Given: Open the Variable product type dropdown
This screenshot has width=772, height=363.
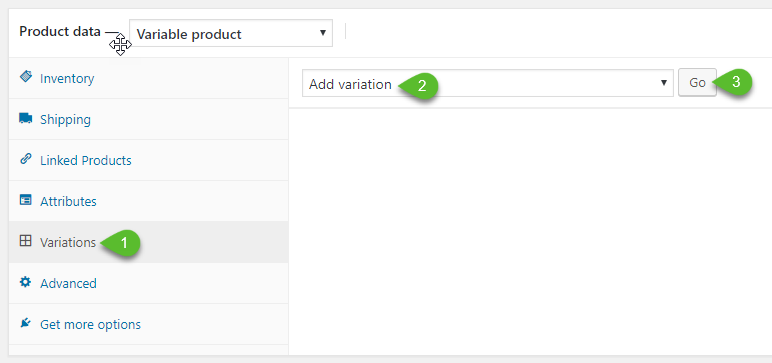Looking at the screenshot, I should [x=231, y=33].
